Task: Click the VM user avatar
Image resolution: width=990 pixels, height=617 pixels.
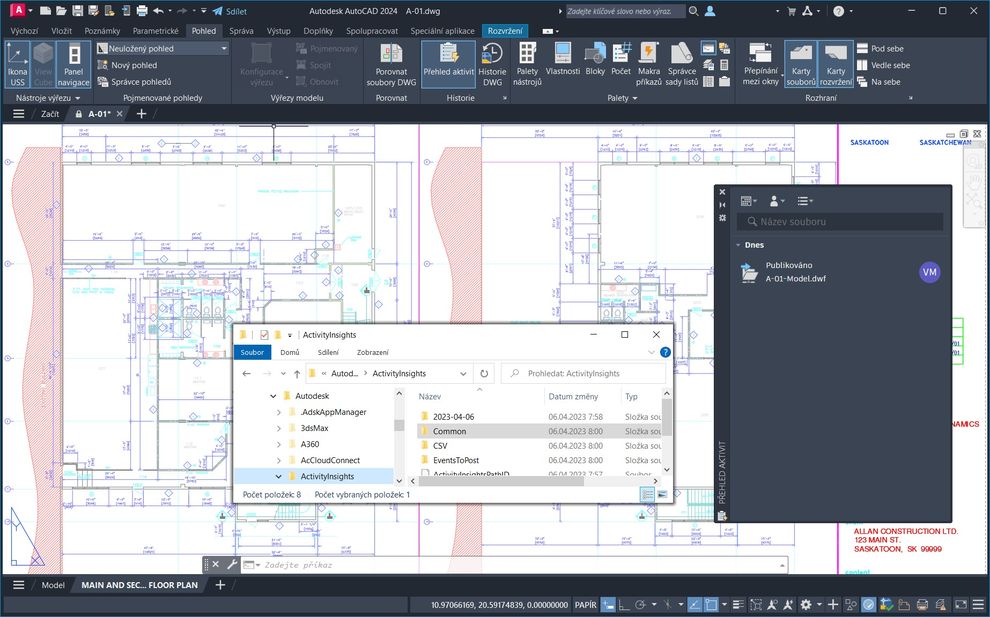Action: pyautogui.click(x=929, y=272)
